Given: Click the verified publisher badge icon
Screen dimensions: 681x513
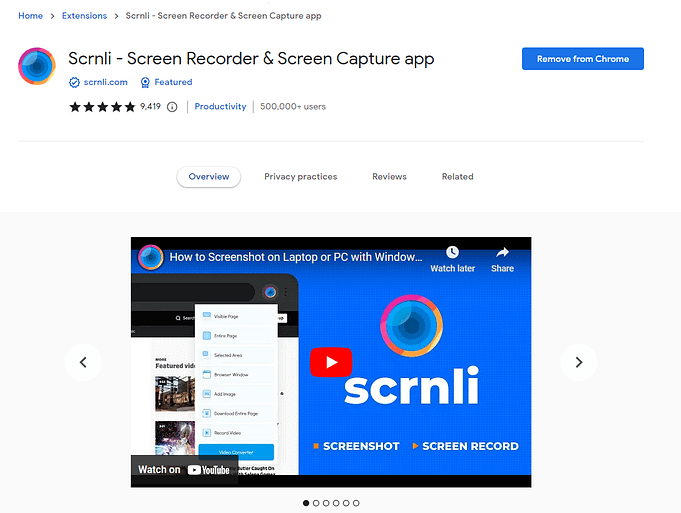Looking at the screenshot, I should tap(74, 83).
